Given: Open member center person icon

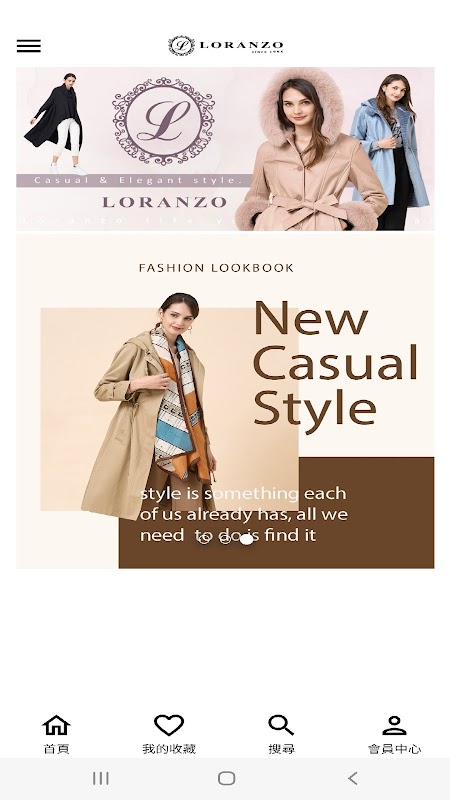Looking at the screenshot, I should coord(394,724).
